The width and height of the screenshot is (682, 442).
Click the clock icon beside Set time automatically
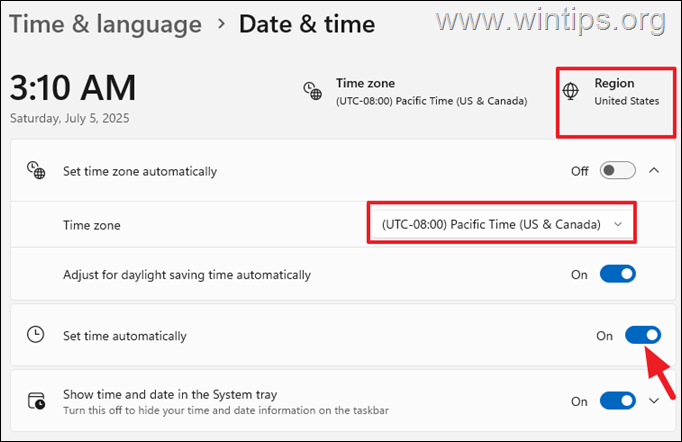[36, 336]
